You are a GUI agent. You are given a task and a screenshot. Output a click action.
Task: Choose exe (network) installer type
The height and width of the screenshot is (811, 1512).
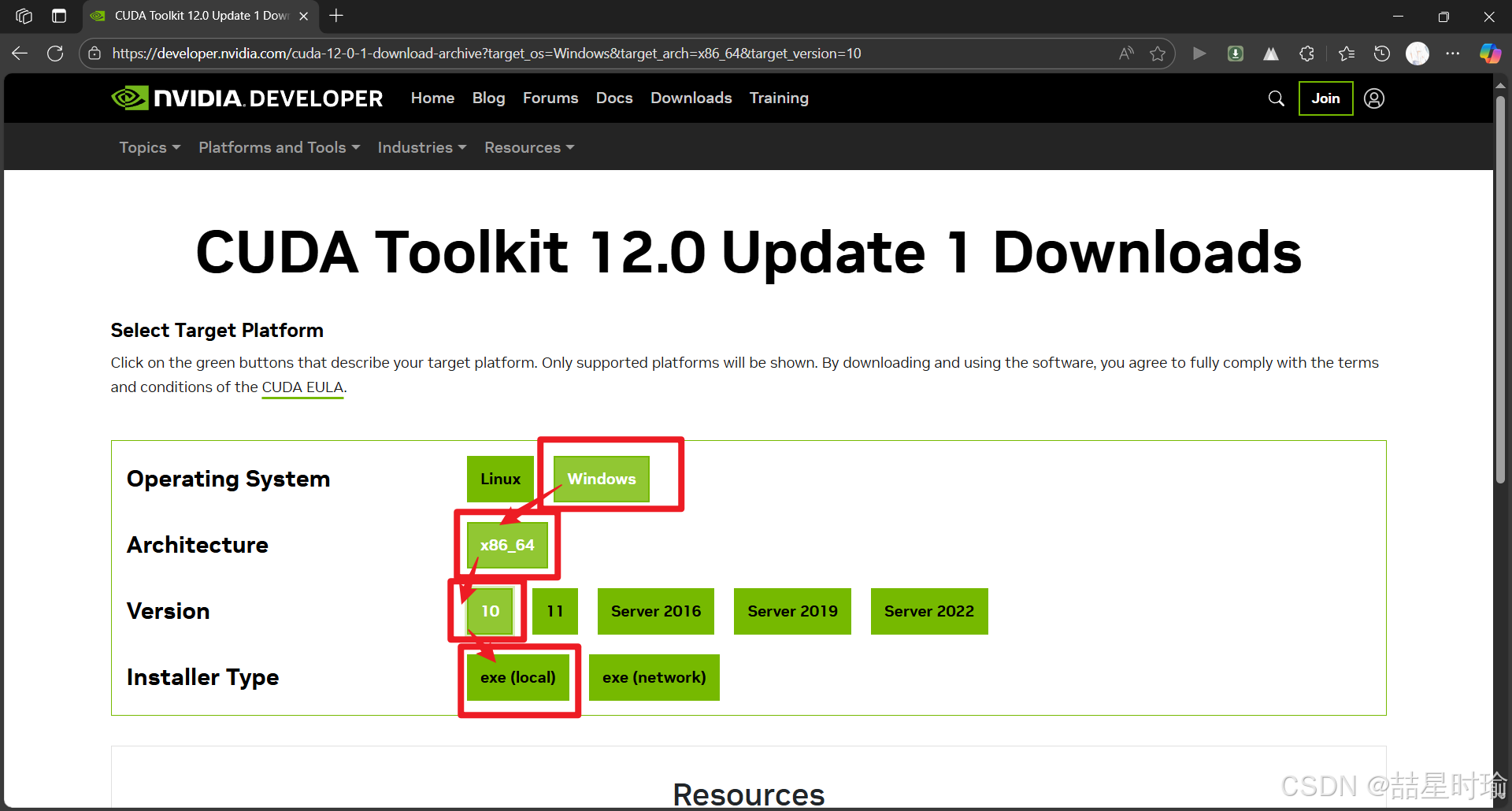click(x=654, y=676)
